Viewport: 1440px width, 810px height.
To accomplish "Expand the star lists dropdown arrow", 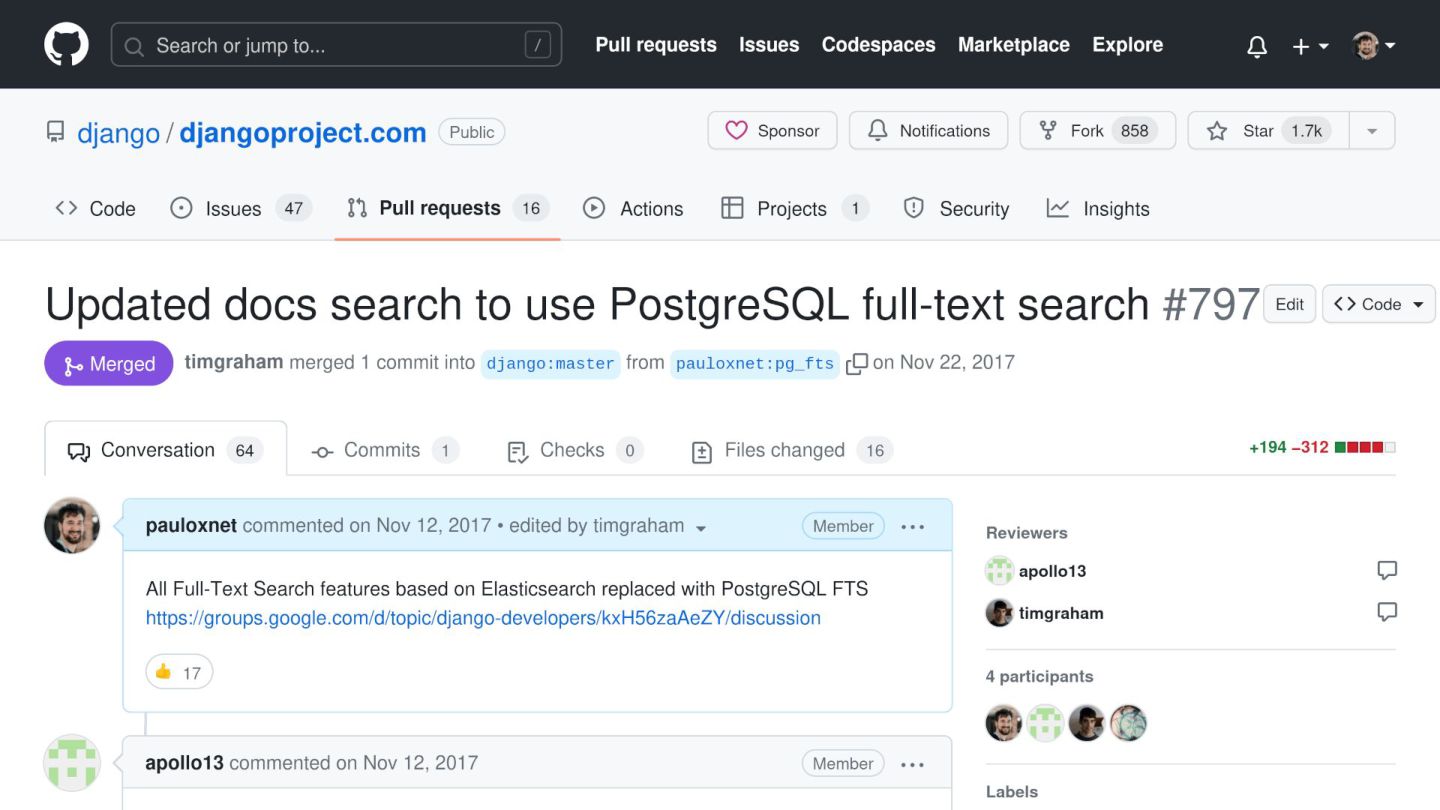I will [x=1372, y=131].
